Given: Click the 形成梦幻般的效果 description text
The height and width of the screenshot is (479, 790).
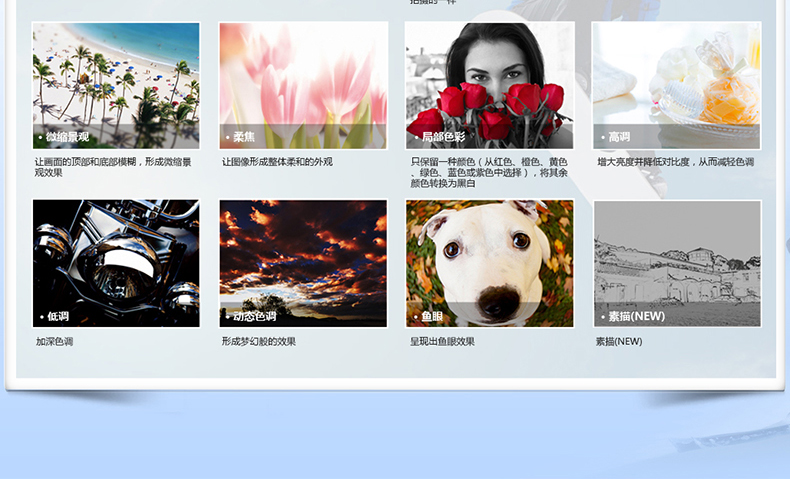Looking at the screenshot, I should 259,341.
